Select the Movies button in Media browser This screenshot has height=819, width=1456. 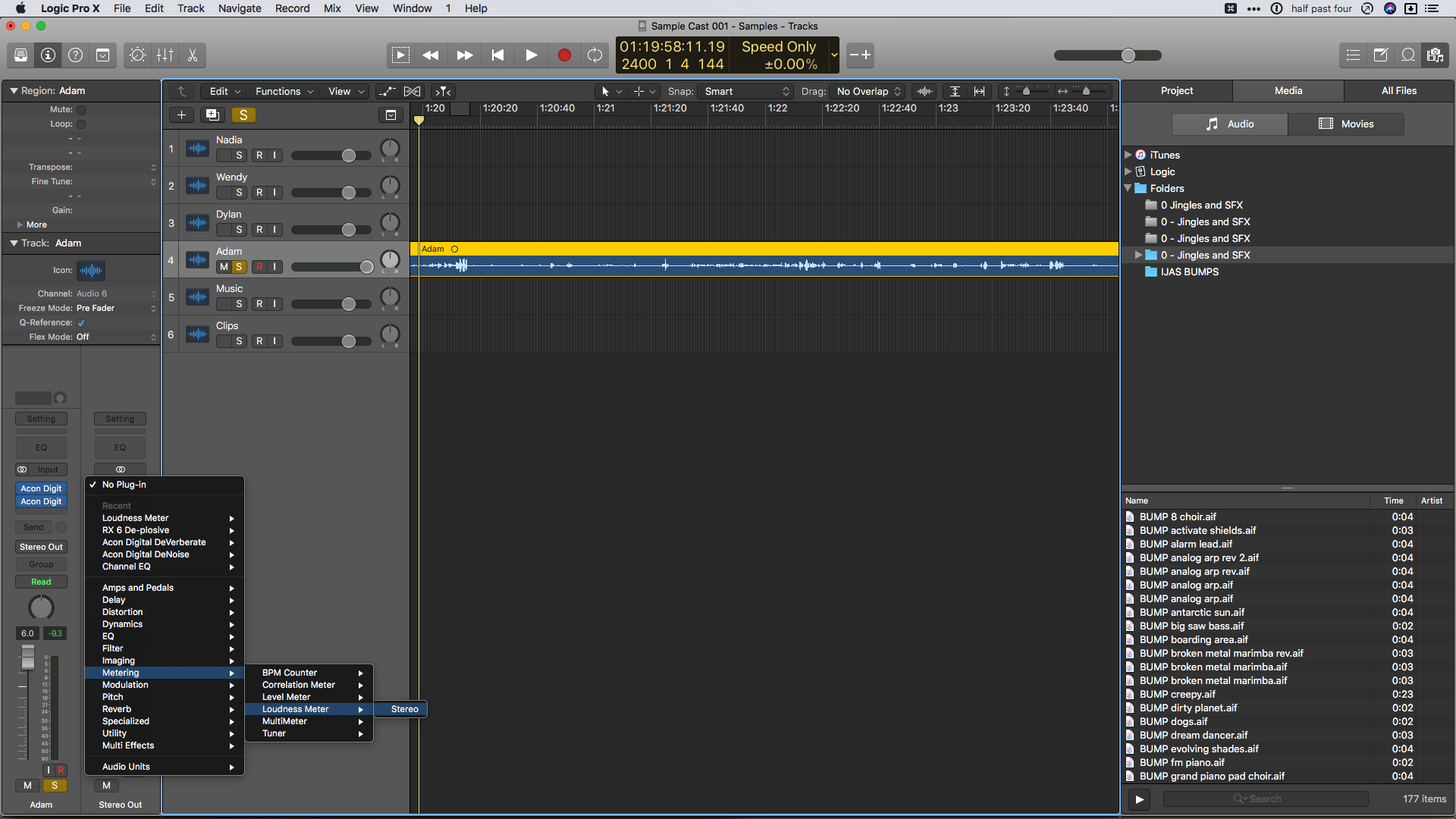pos(1346,124)
